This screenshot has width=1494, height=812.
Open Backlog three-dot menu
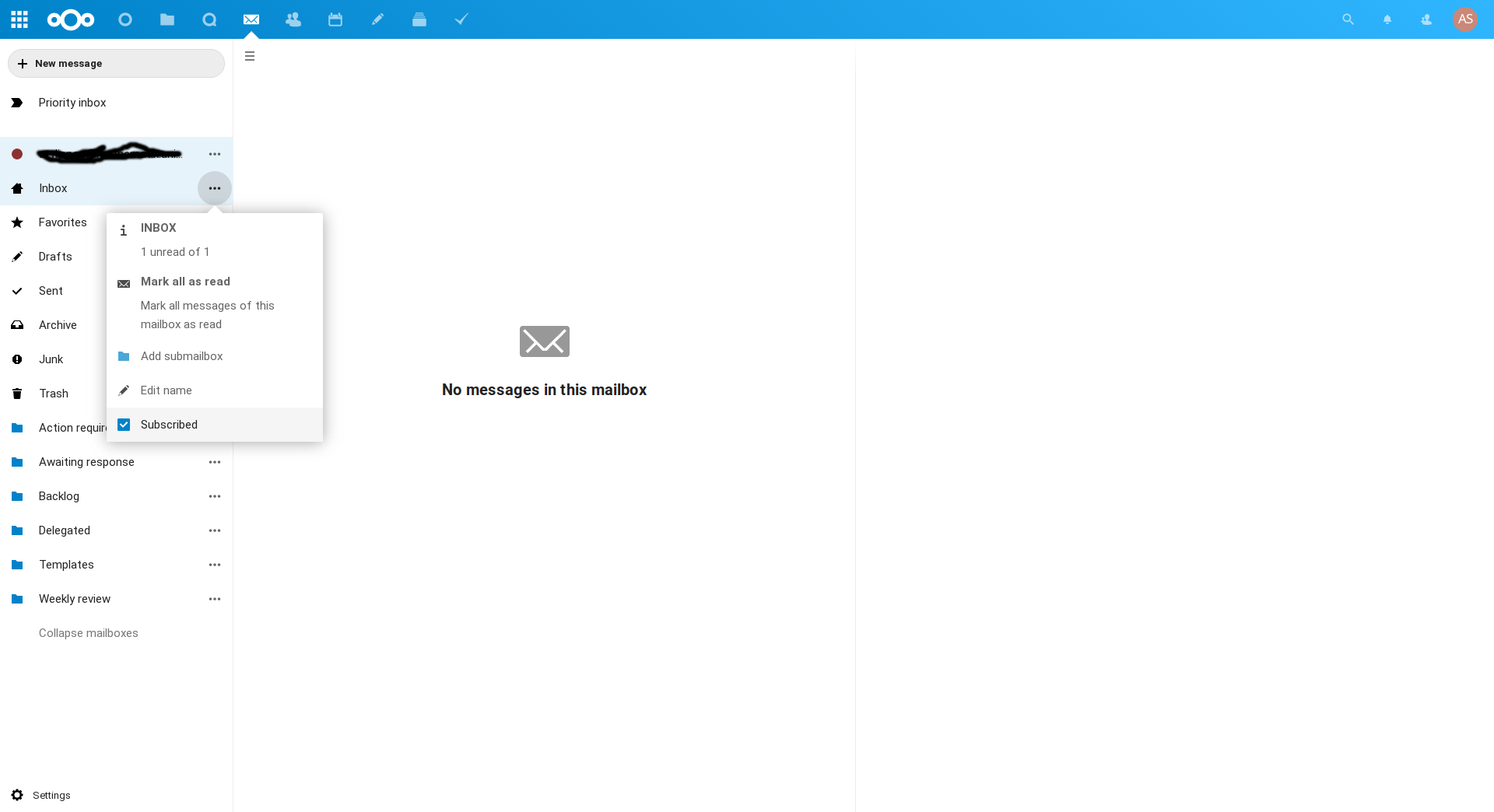tap(215, 496)
